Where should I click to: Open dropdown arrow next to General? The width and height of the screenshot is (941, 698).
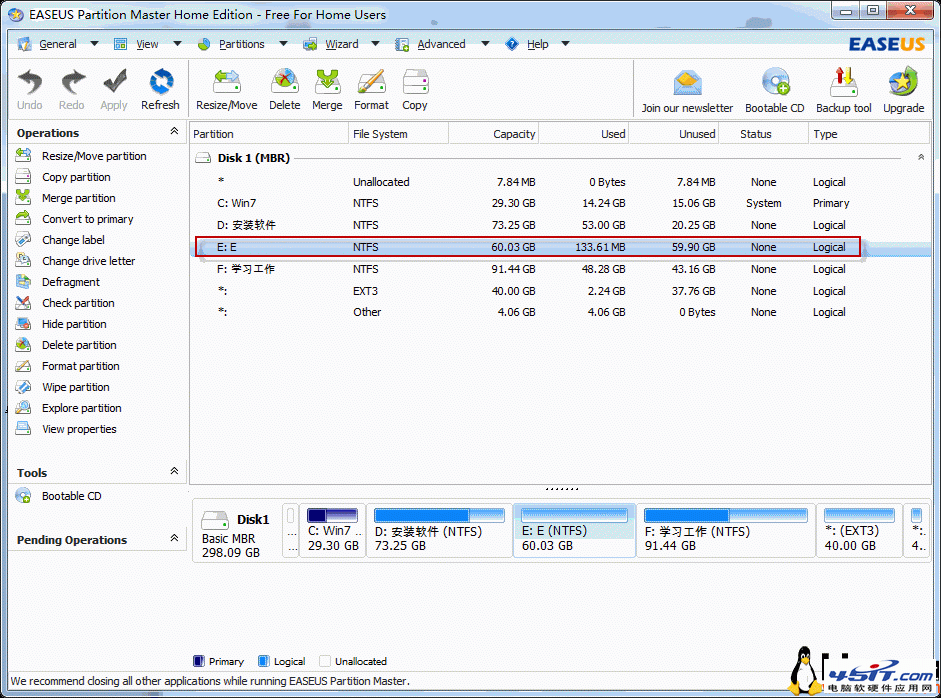pos(94,44)
